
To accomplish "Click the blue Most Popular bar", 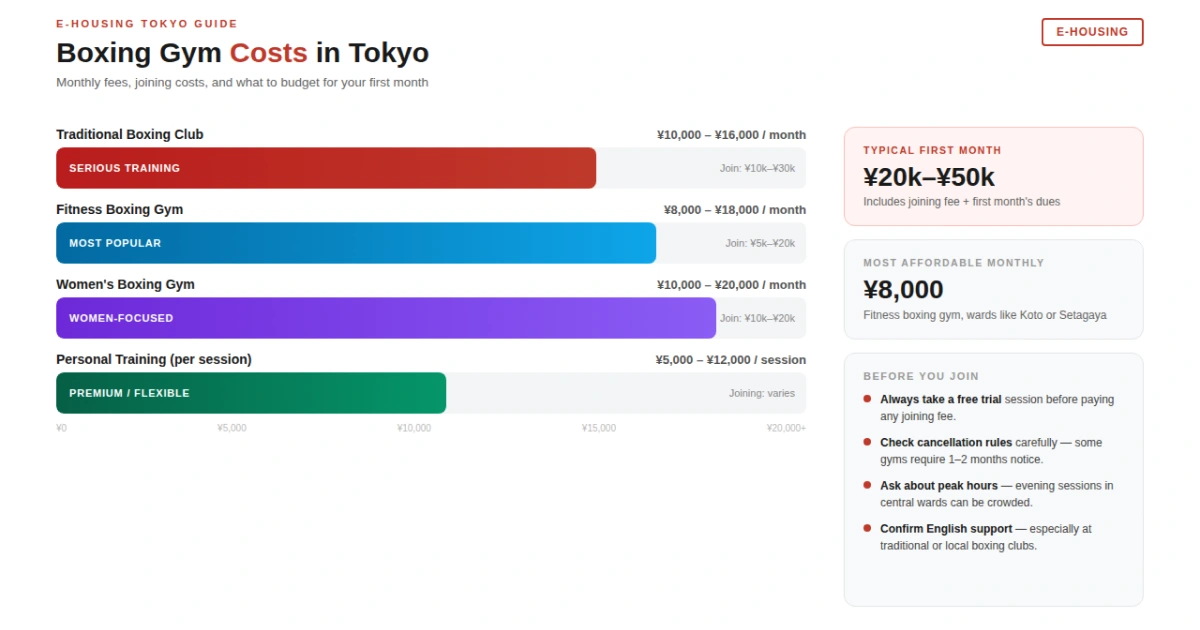I will click(x=355, y=243).
